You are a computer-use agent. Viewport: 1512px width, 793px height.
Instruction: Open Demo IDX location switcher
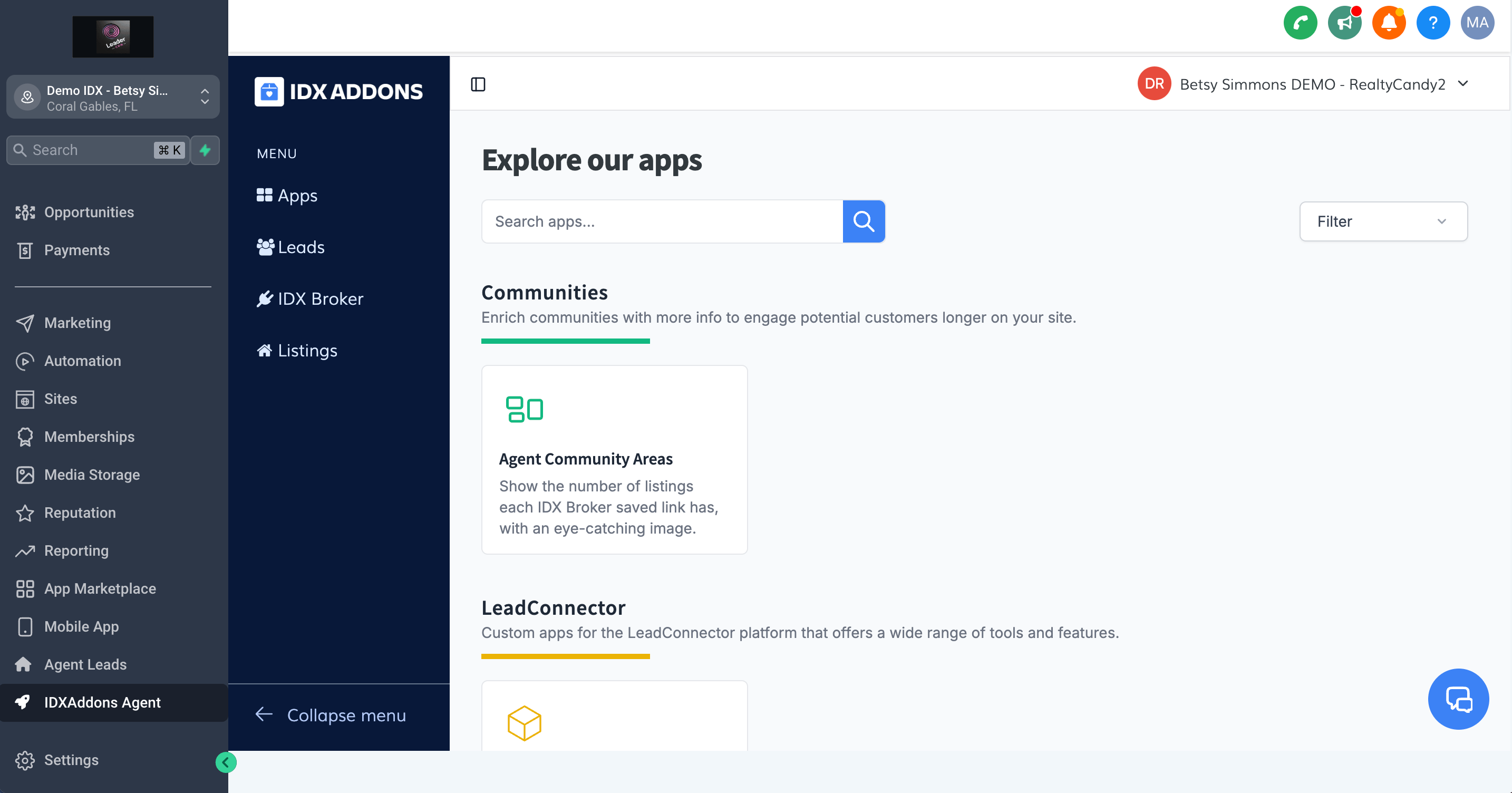pyautogui.click(x=113, y=98)
